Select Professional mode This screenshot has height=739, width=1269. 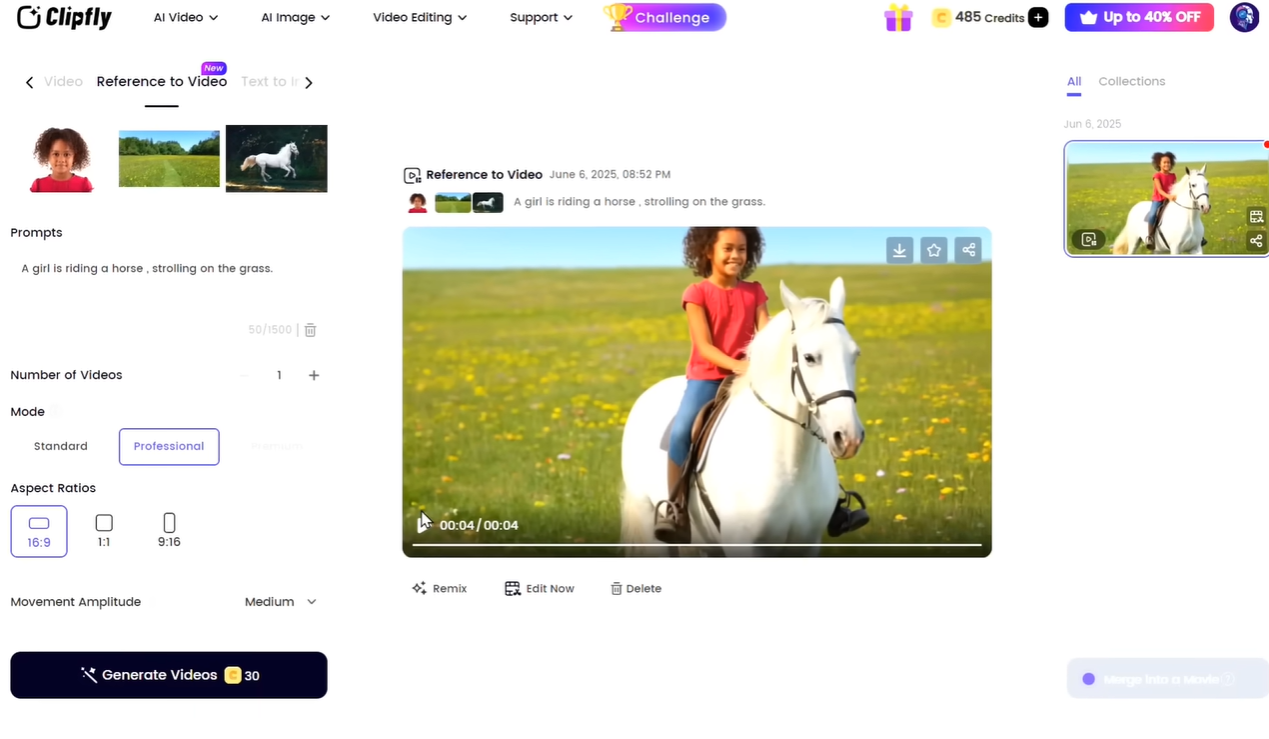pyautogui.click(x=169, y=446)
